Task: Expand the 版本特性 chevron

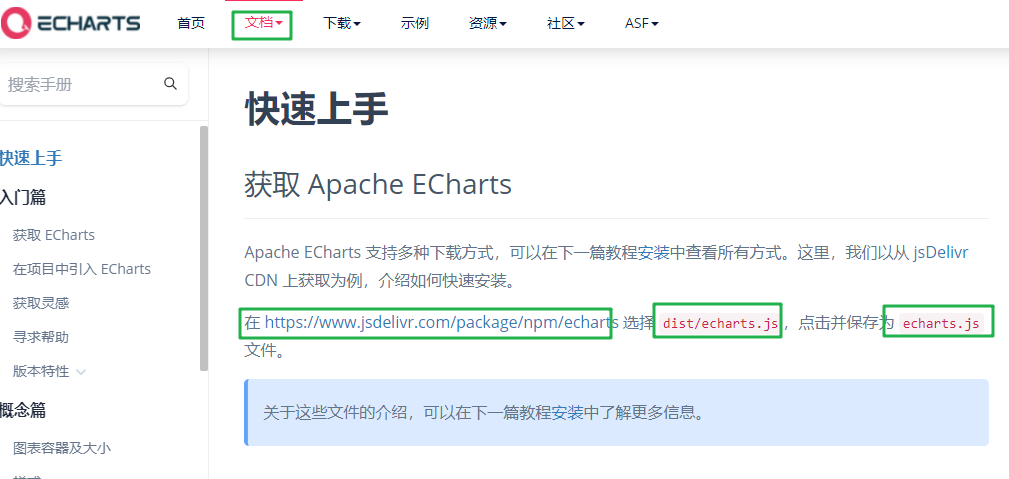Action: tap(81, 372)
